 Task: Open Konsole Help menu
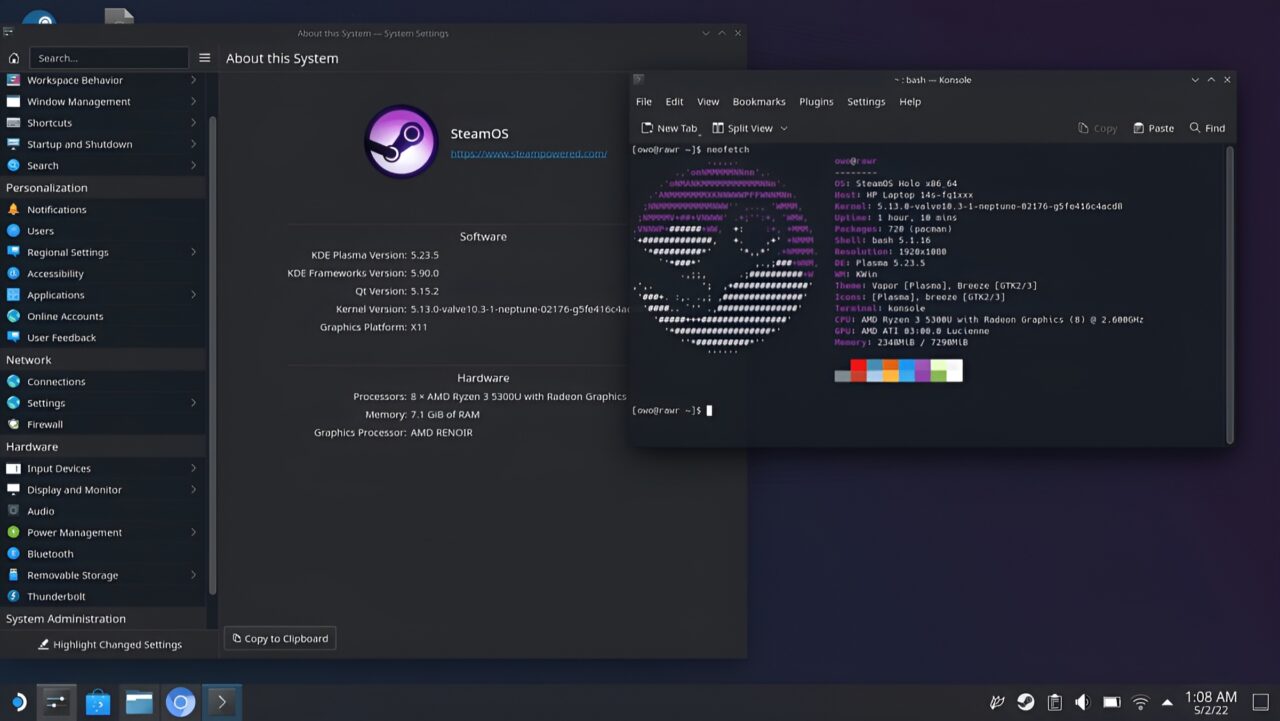tap(910, 102)
